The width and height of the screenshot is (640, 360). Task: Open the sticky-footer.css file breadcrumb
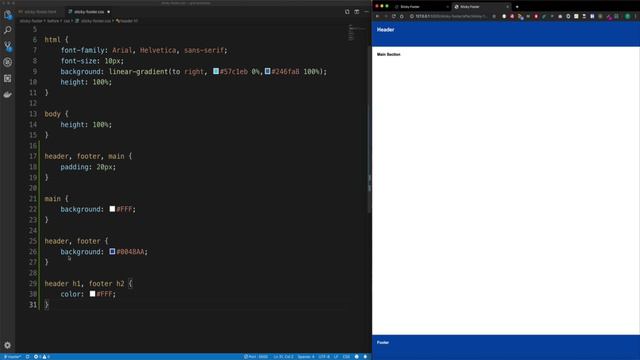pyautogui.click(x=93, y=21)
